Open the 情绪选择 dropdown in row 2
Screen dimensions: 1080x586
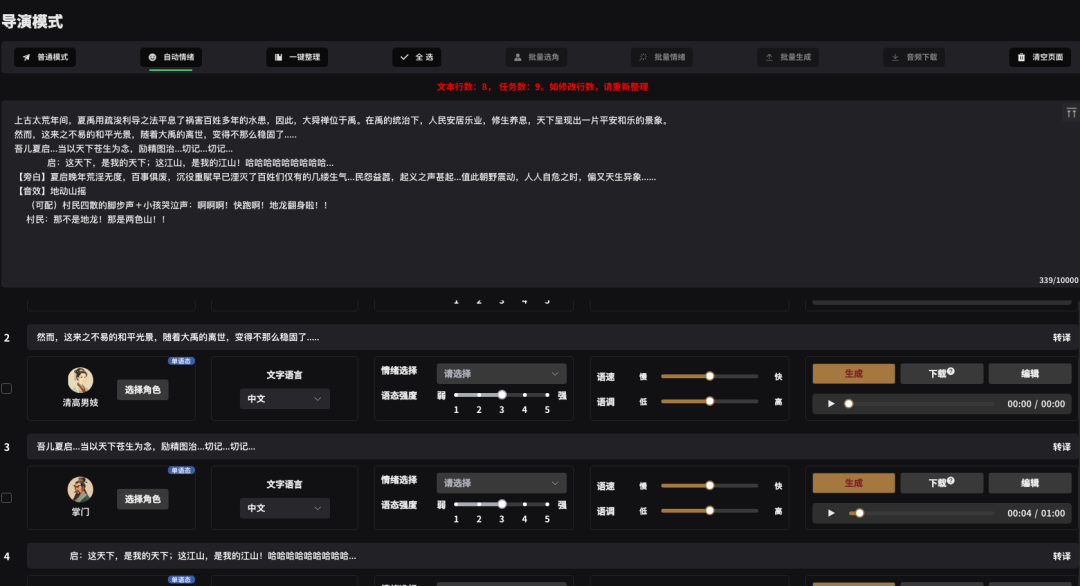pyautogui.click(x=501, y=373)
